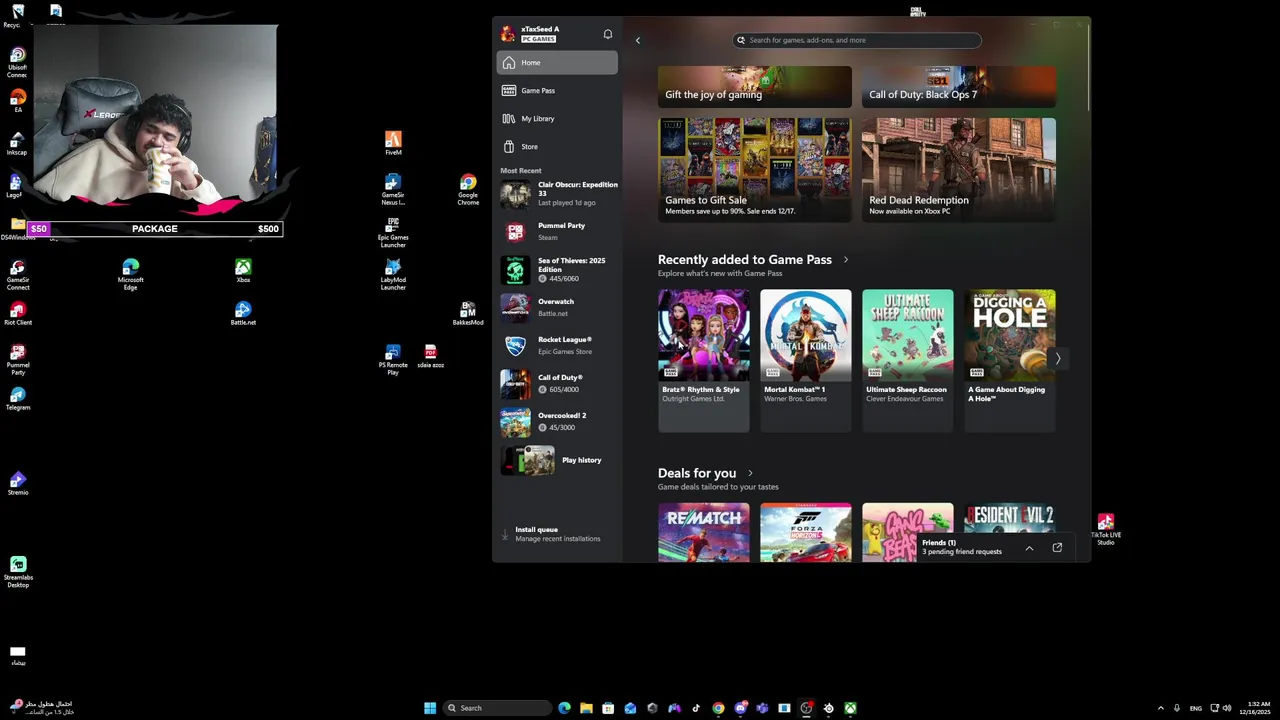The width and height of the screenshot is (1280, 720).
Task: Open the Pummel Party desktop shortcut
Action: click(x=17, y=360)
